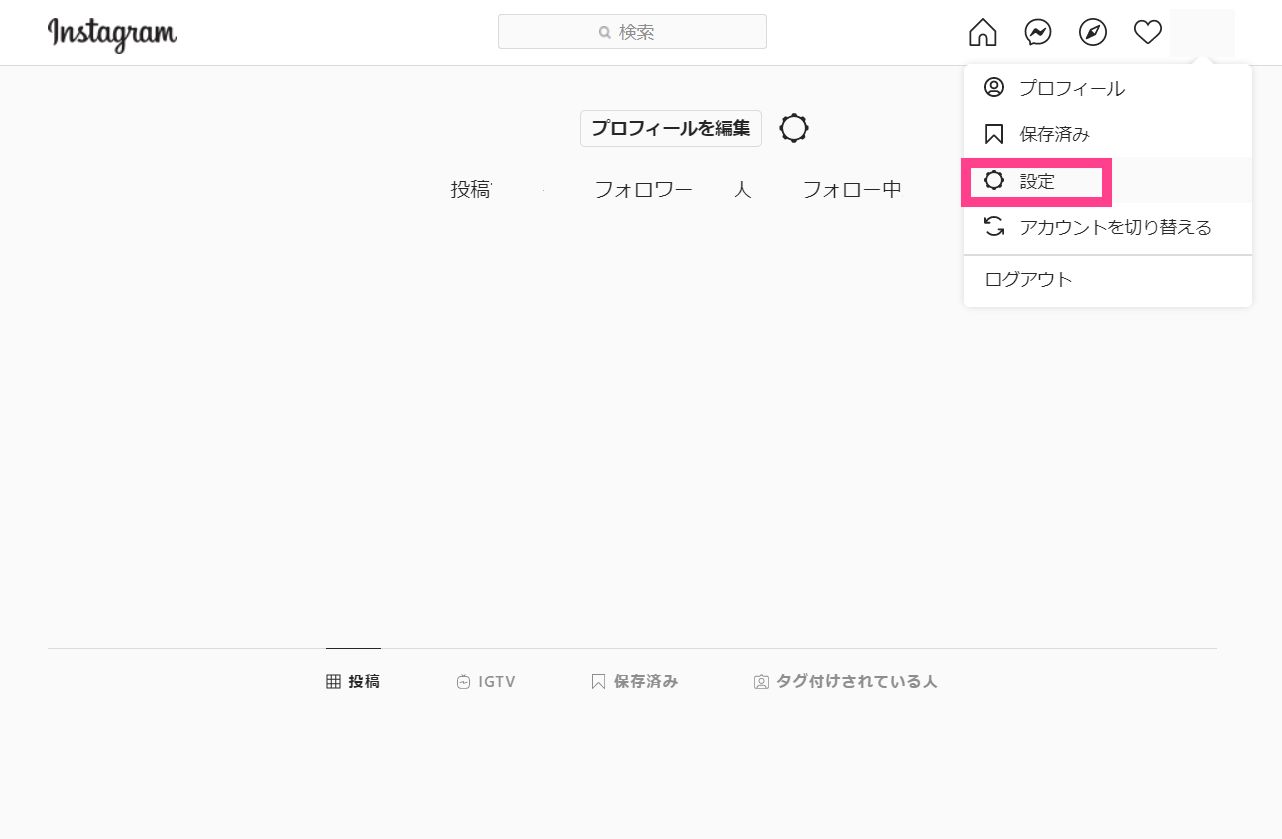Click the profile avatar in top navigation
This screenshot has width=1282, height=839.
click(x=1202, y=33)
